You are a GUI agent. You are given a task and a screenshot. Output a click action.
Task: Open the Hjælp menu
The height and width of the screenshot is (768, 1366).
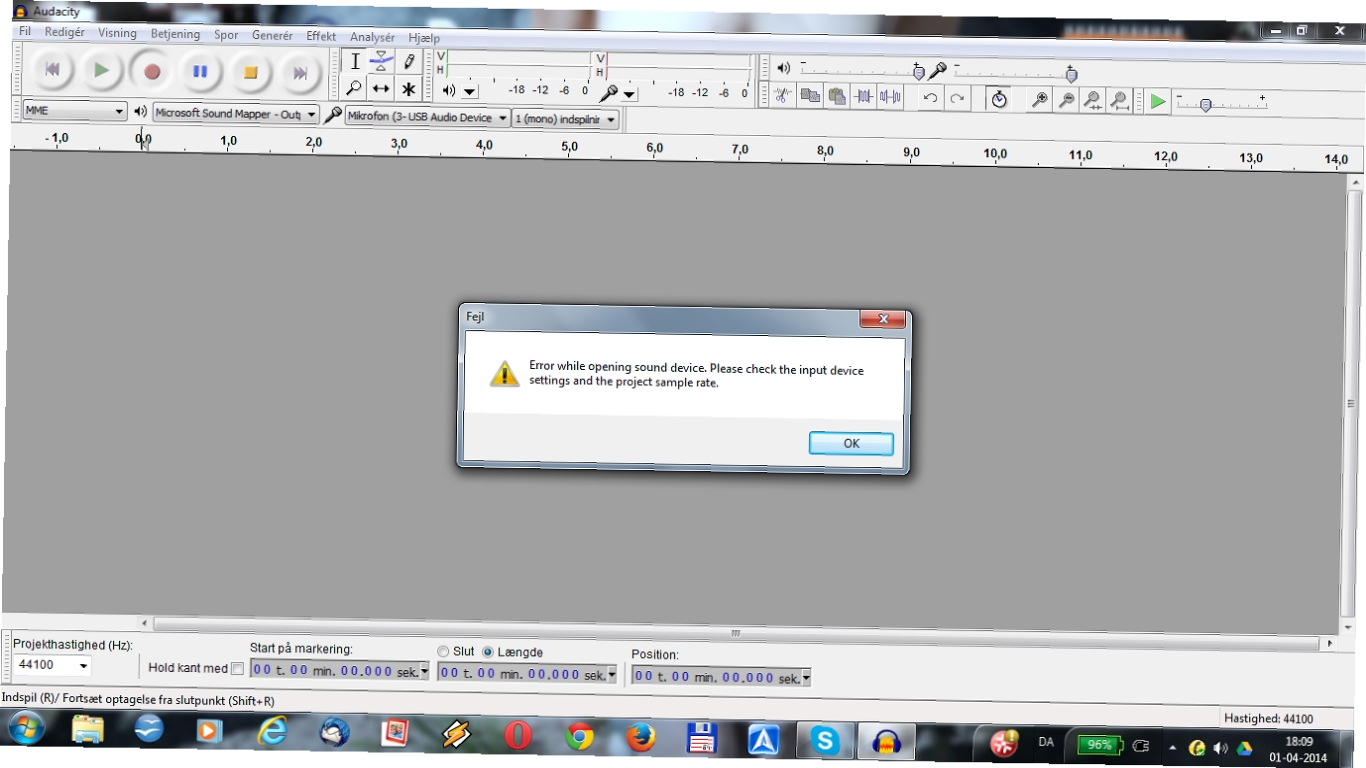[424, 38]
